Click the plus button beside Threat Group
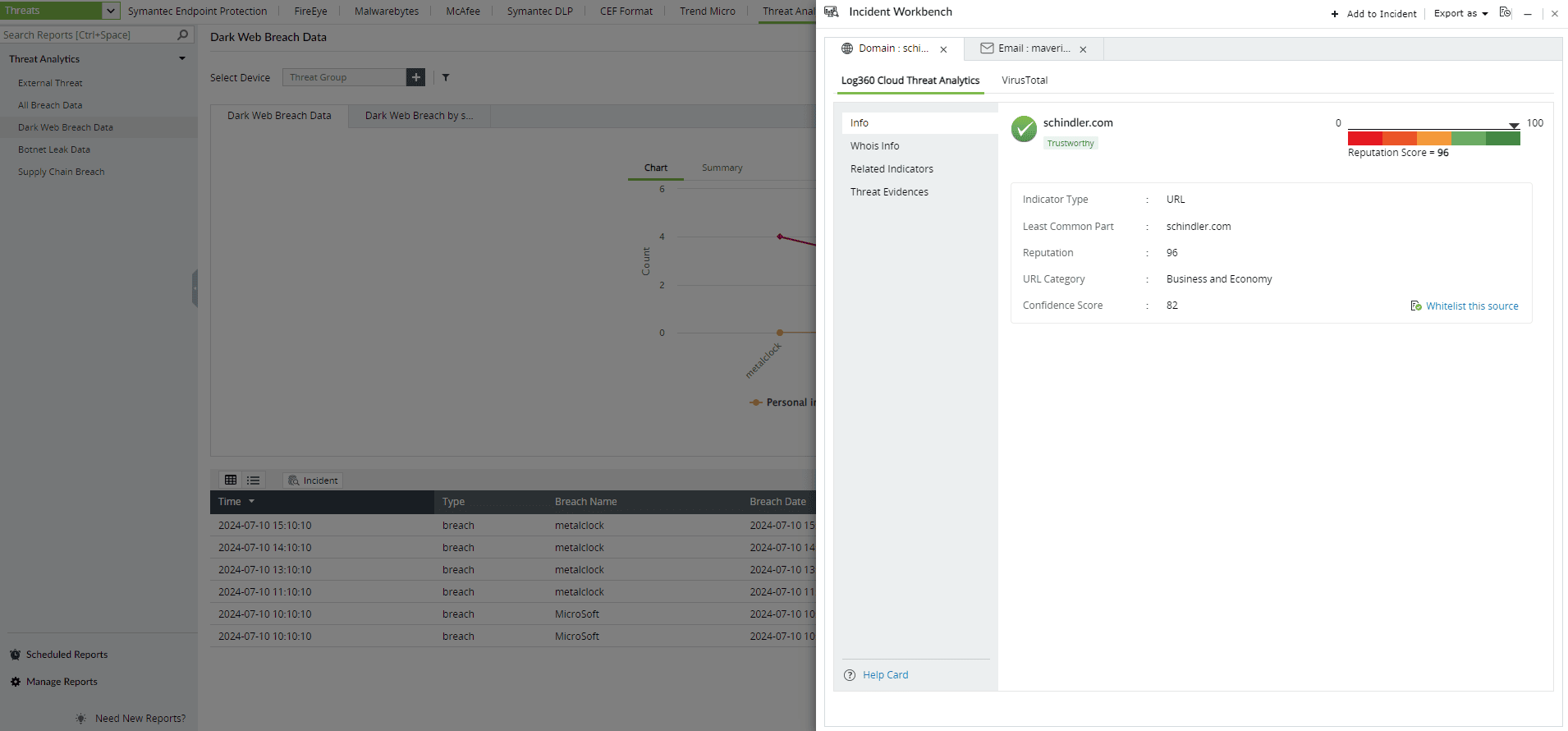1568x731 pixels. 416,77
